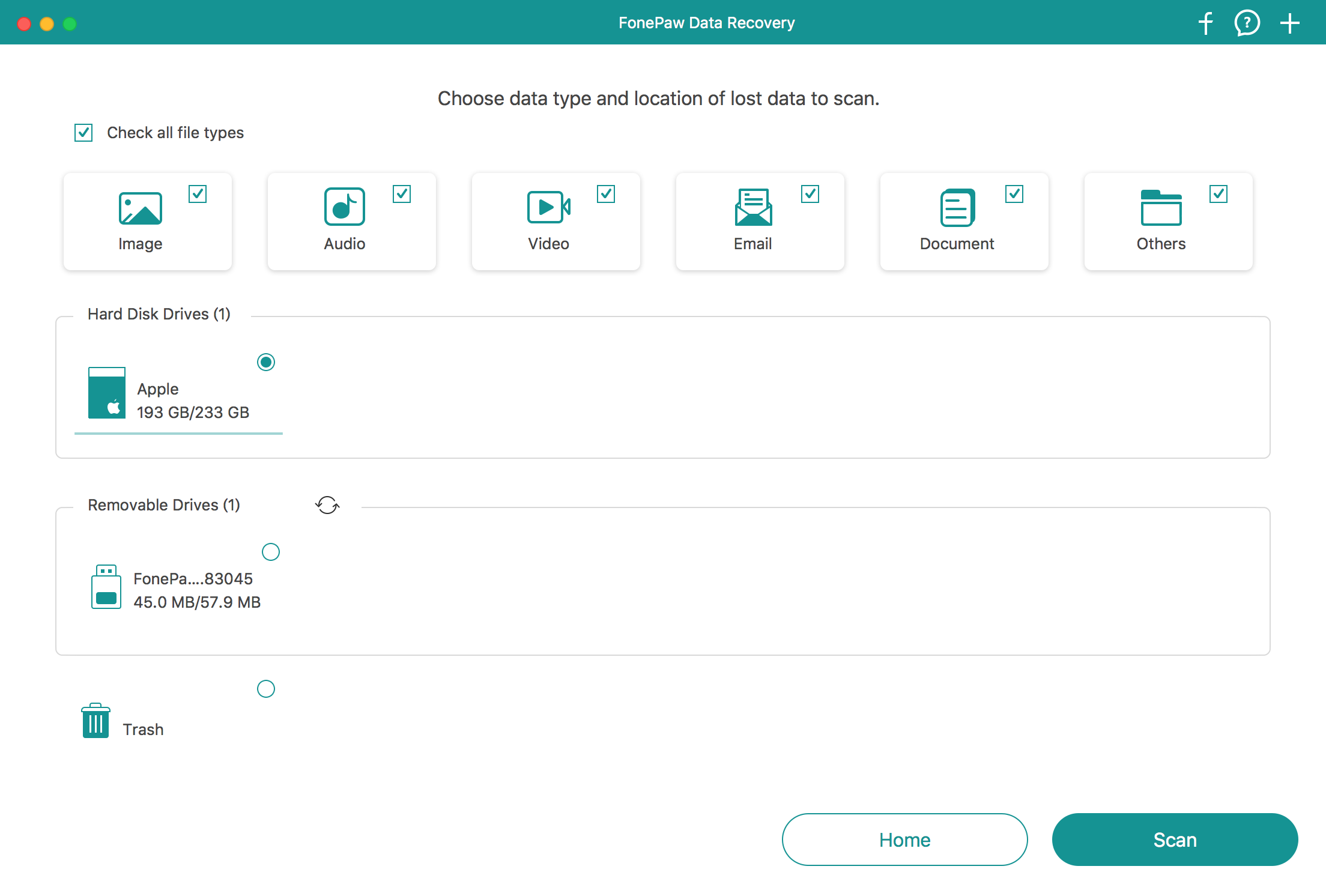1326x896 pixels.
Task: Click the Email label text
Action: (753, 244)
